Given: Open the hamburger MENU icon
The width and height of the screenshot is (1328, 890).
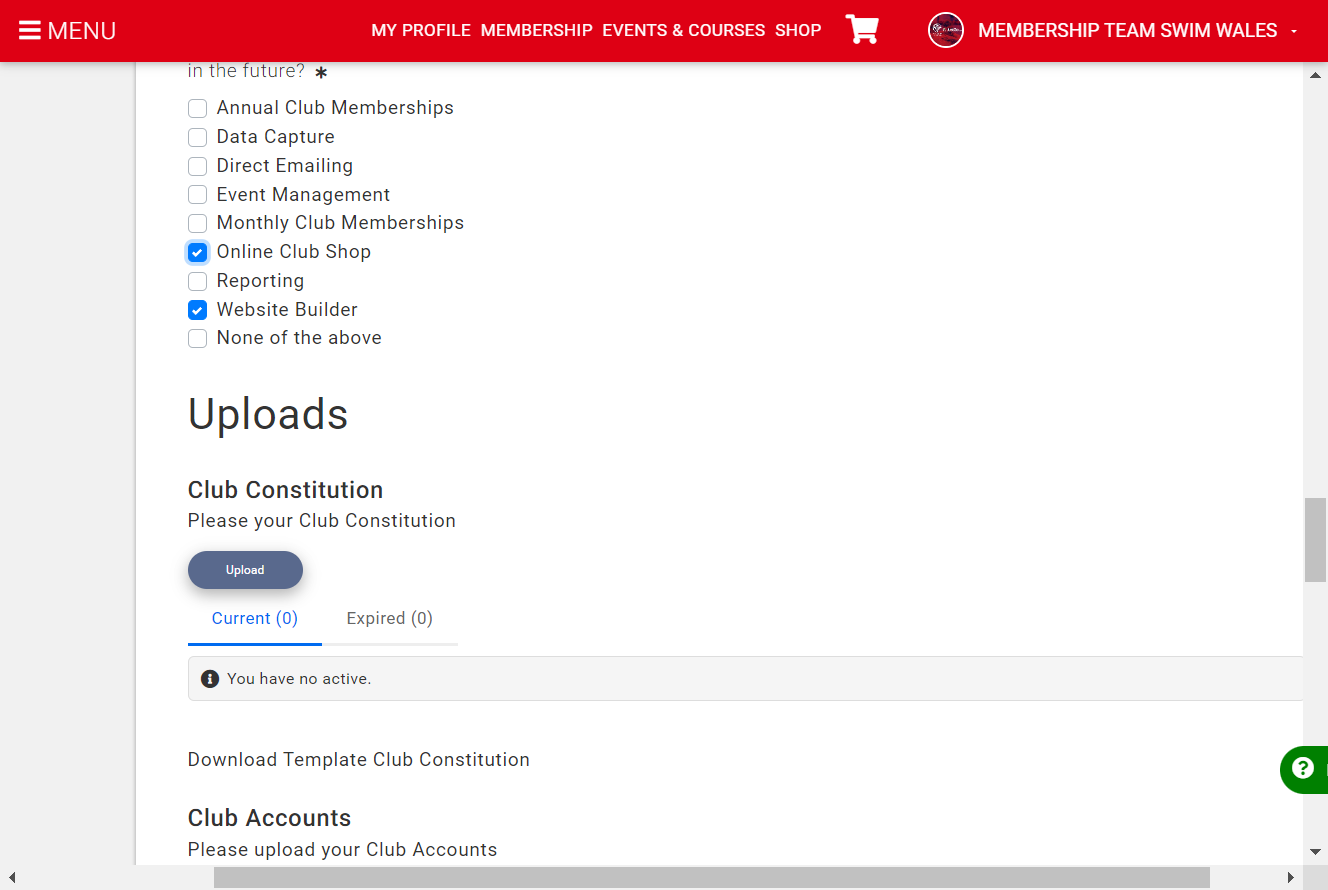Looking at the screenshot, I should tap(29, 31).
